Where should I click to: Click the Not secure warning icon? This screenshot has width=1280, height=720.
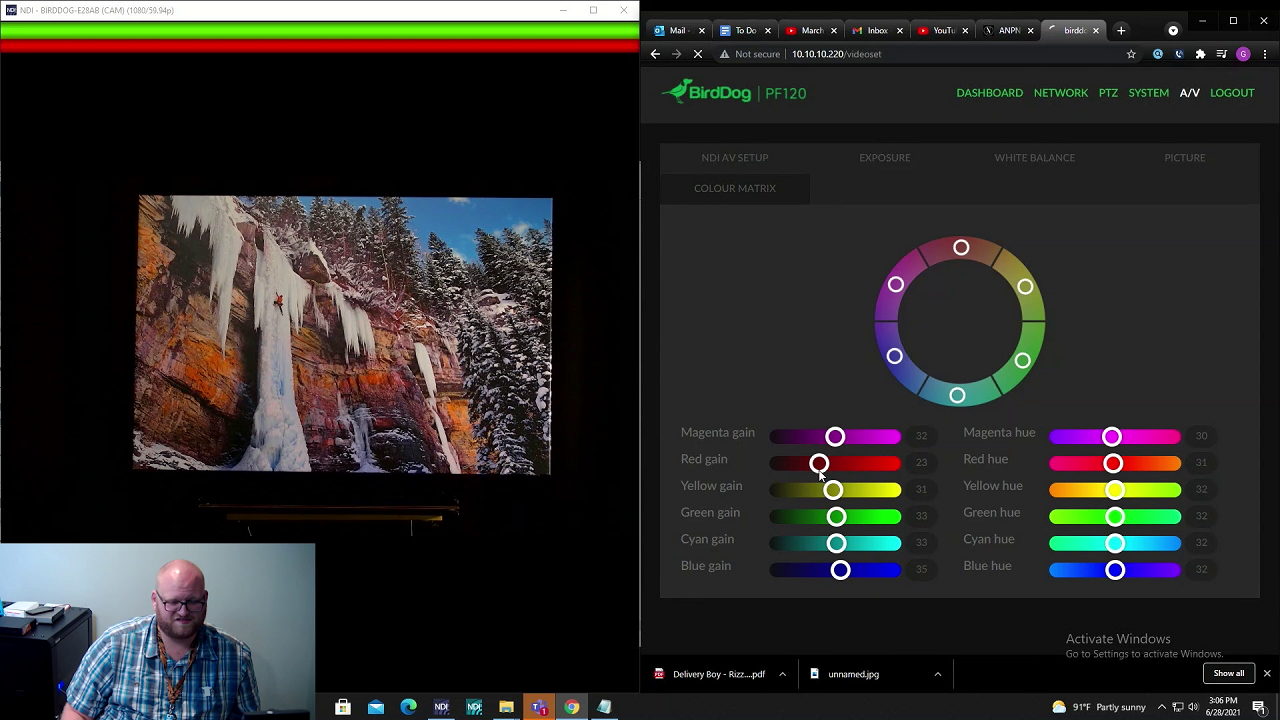tap(725, 54)
